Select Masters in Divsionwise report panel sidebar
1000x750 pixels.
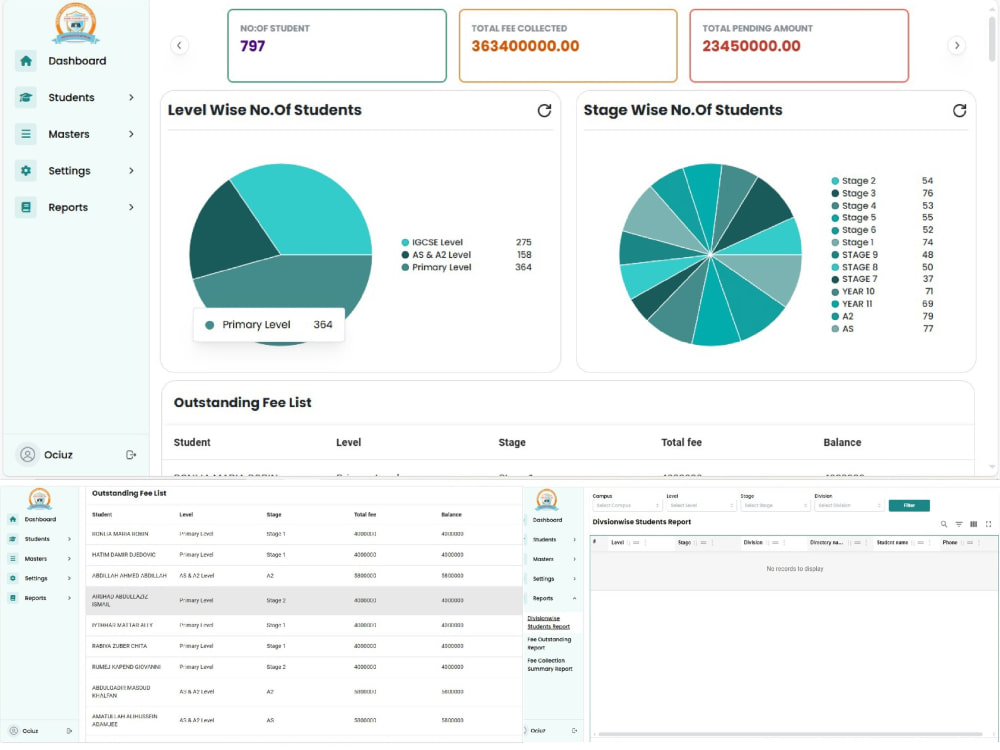tap(543, 559)
